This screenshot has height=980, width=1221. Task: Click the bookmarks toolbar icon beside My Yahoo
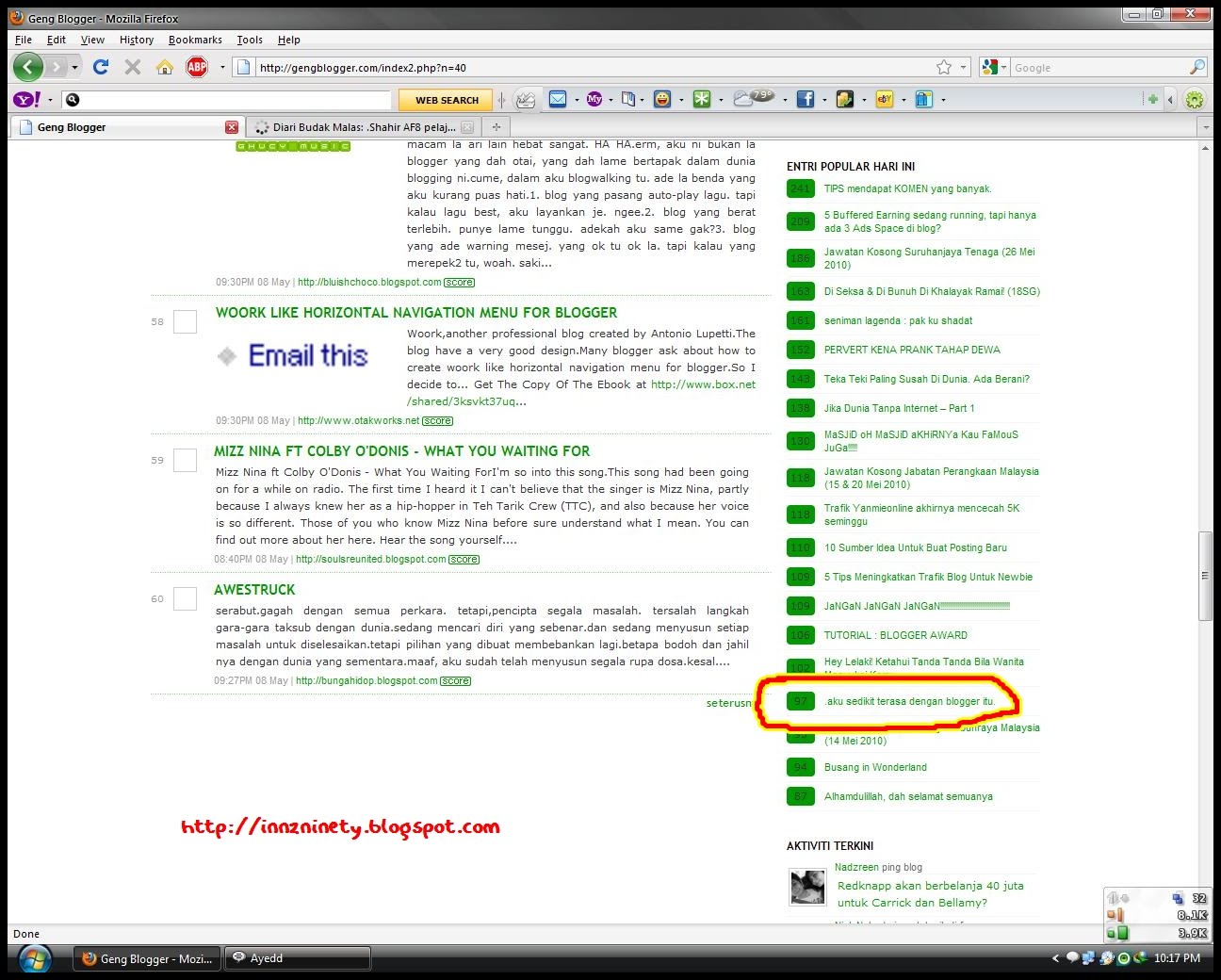[x=628, y=99]
